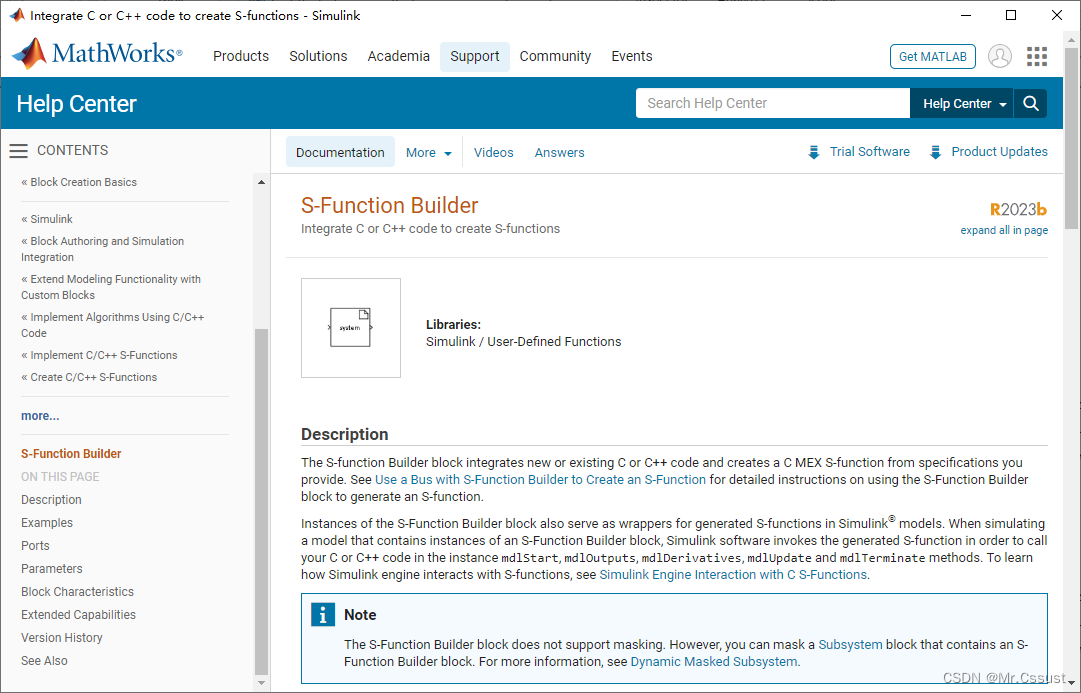Select the Documentation tab

341,152
